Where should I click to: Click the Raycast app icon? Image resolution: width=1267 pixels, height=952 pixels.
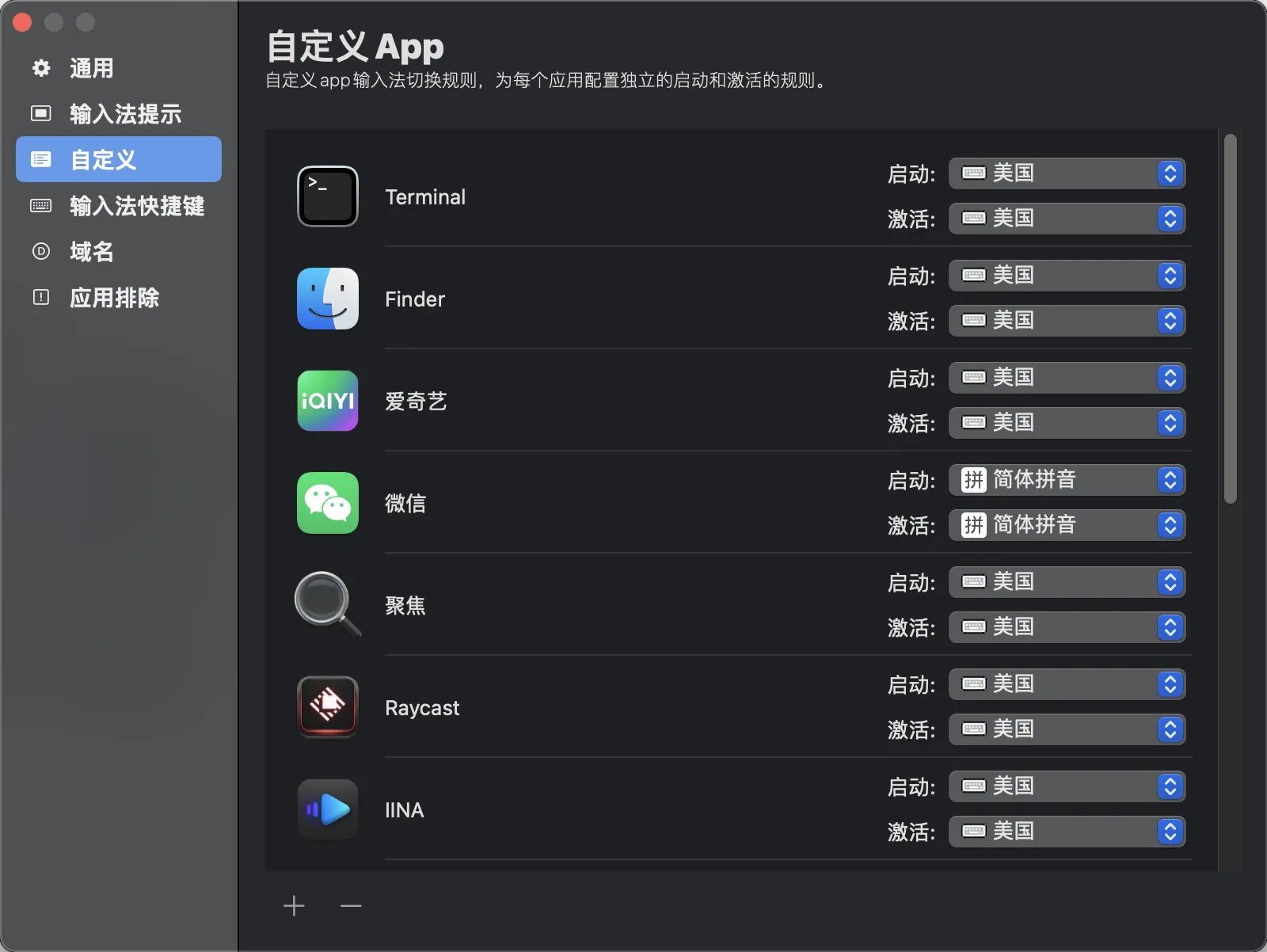coord(328,706)
